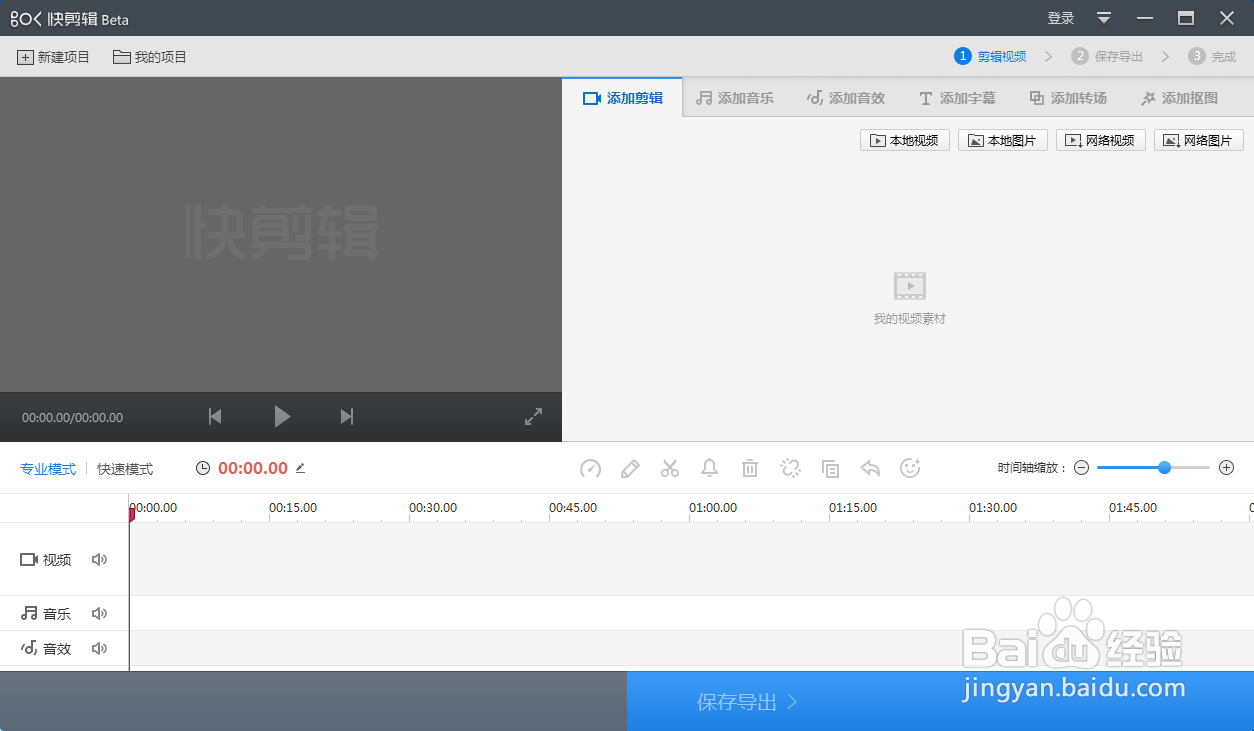Jump to next frame button

(347, 416)
